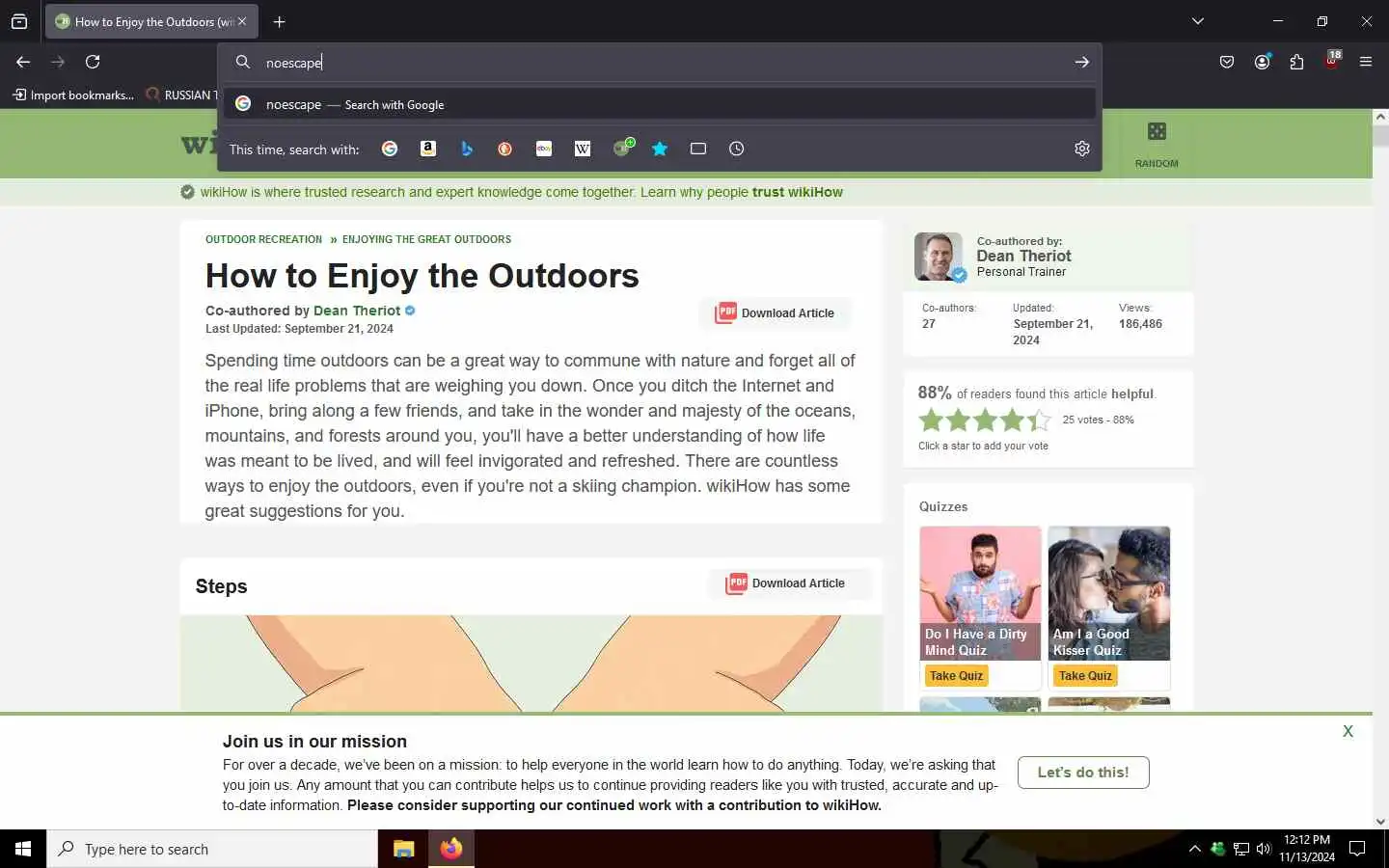Click Dean Theriot name in sidebar

coord(1023,256)
